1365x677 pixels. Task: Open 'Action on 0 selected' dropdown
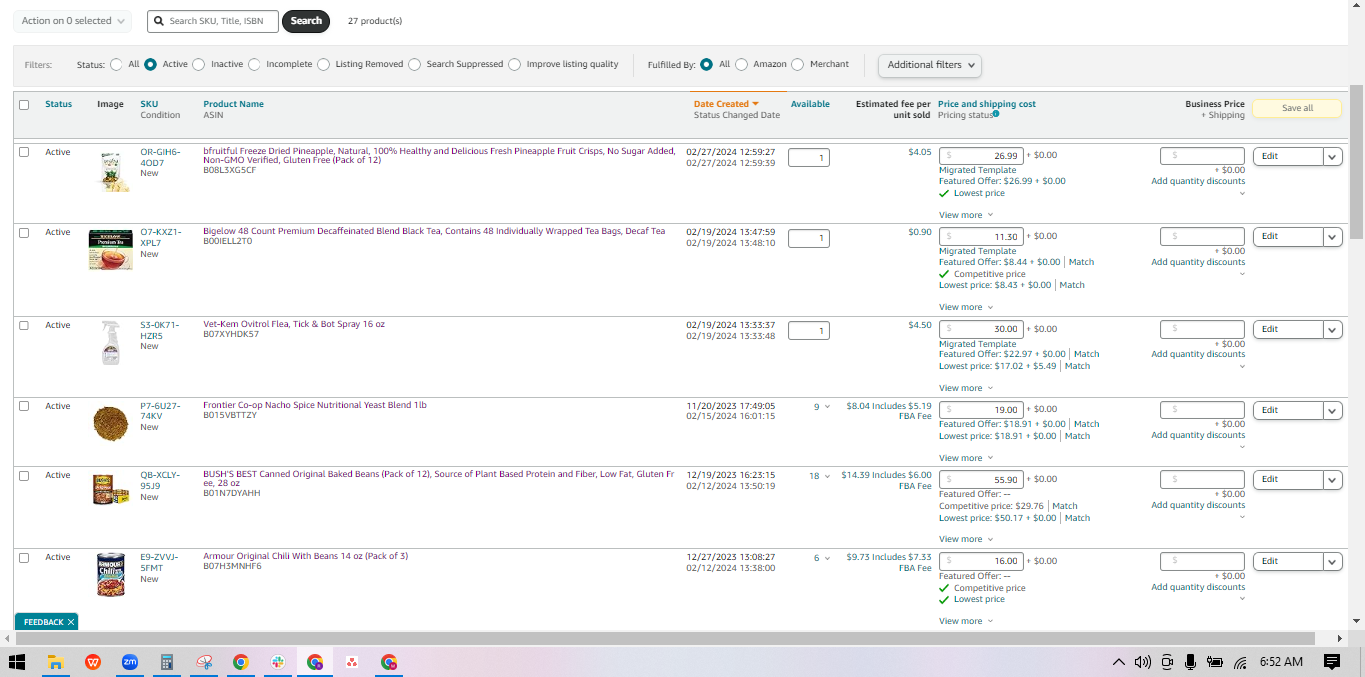coord(73,21)
